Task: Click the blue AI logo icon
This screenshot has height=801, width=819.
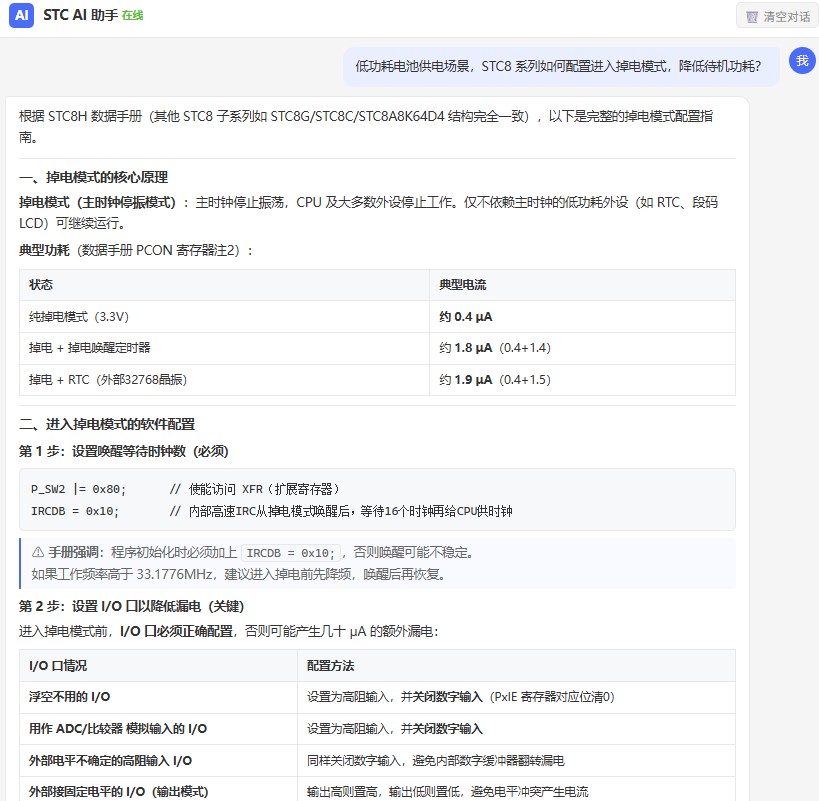Action: (x=21, y=15)
